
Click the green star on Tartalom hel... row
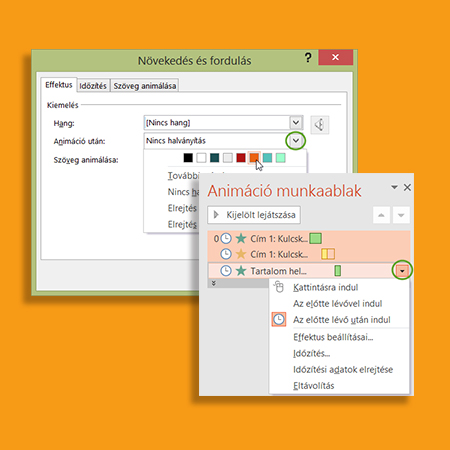click(x=241, y=271)
